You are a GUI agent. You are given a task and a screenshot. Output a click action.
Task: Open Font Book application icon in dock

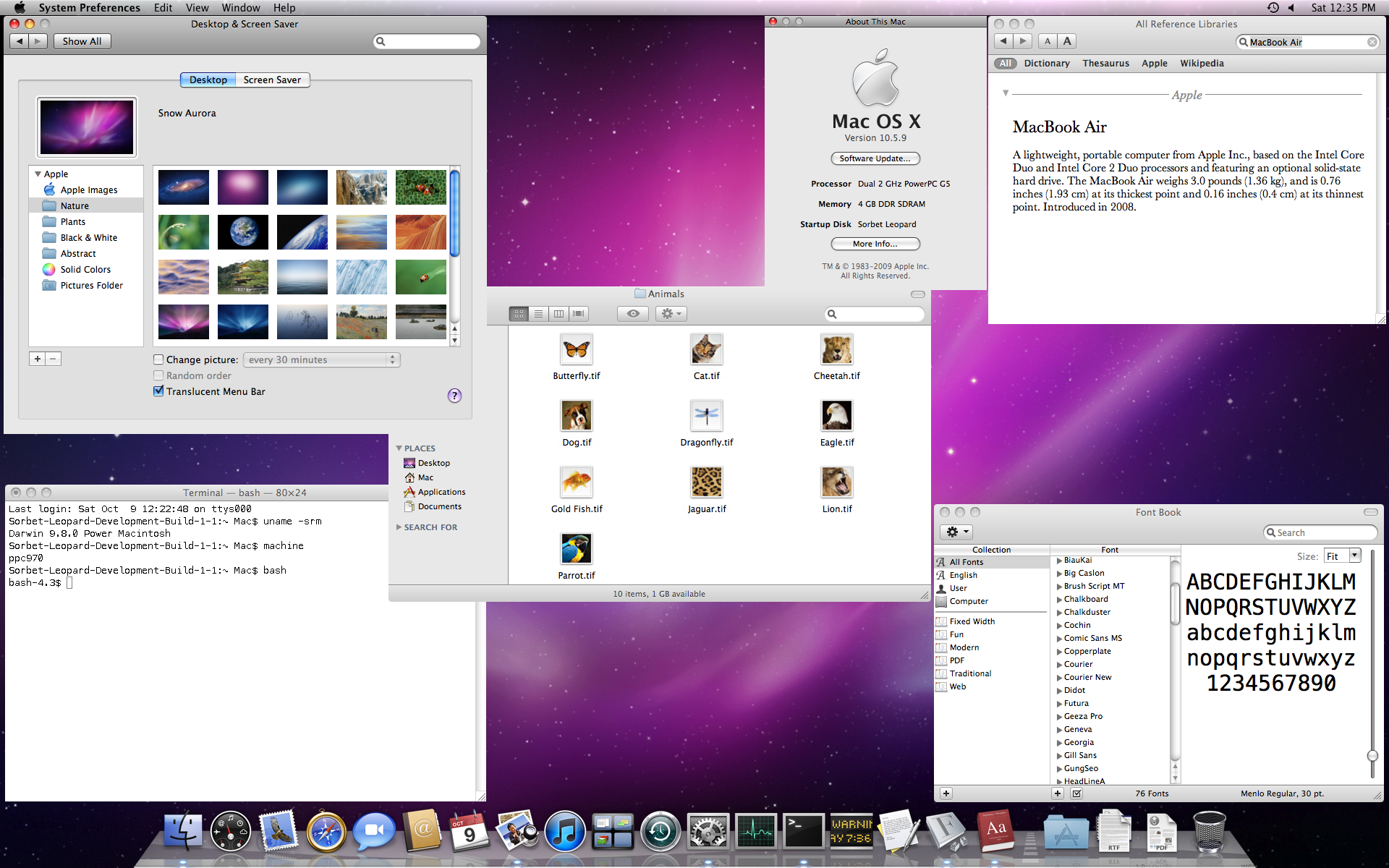pos(948,830)
